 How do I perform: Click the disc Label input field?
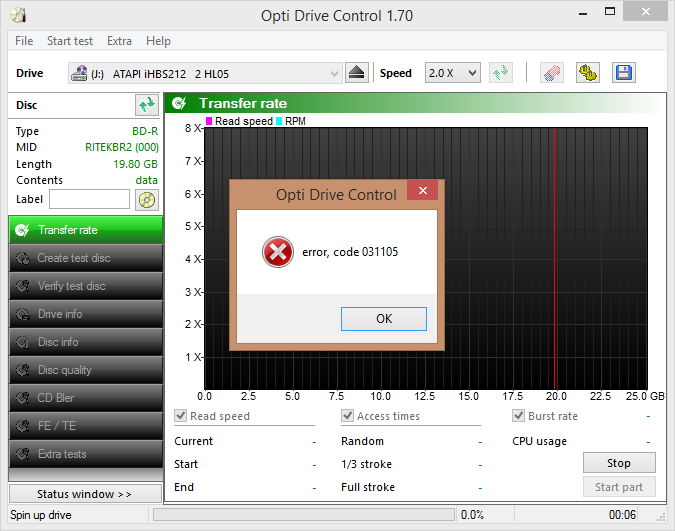tap(89, 199)
